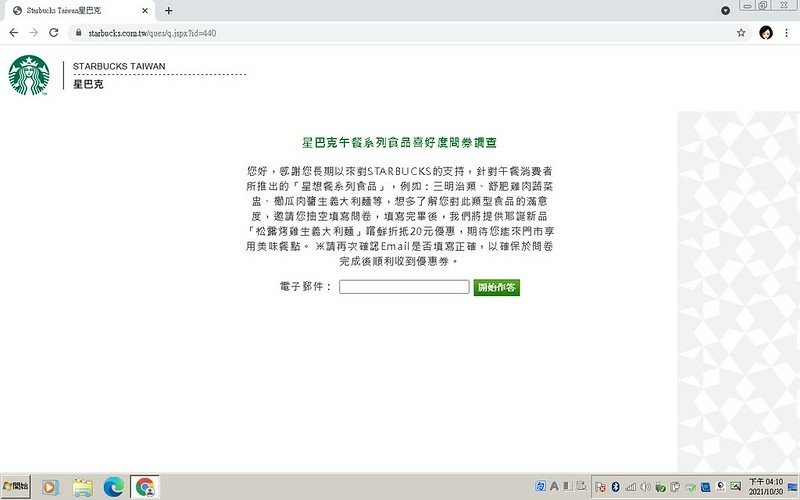Click the round tab search dropdown arrow
Viewport: 800px width, 500px height.
[726, 11]
